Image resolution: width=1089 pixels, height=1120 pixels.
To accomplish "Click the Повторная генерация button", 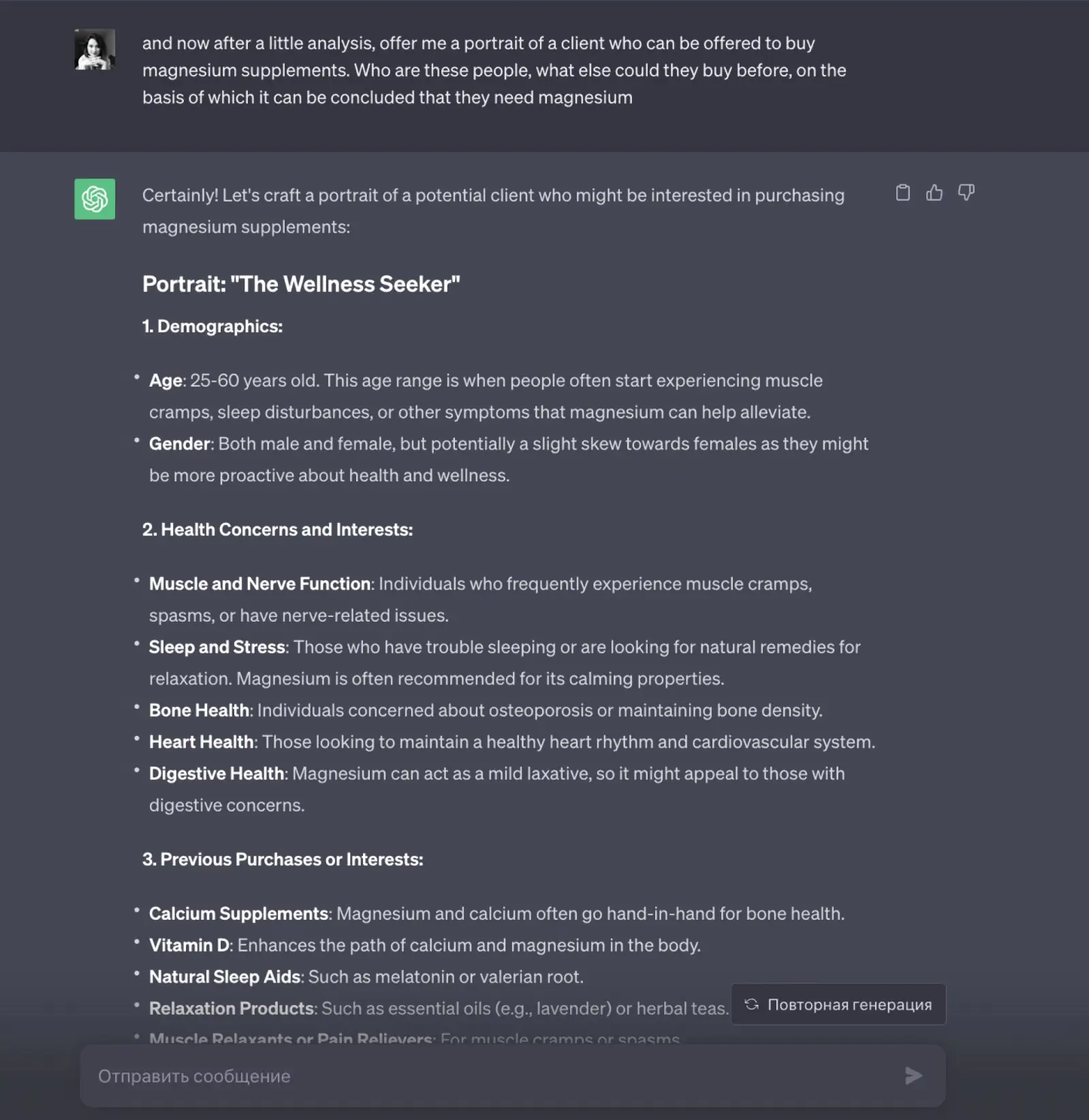I will click(838, 1004).
